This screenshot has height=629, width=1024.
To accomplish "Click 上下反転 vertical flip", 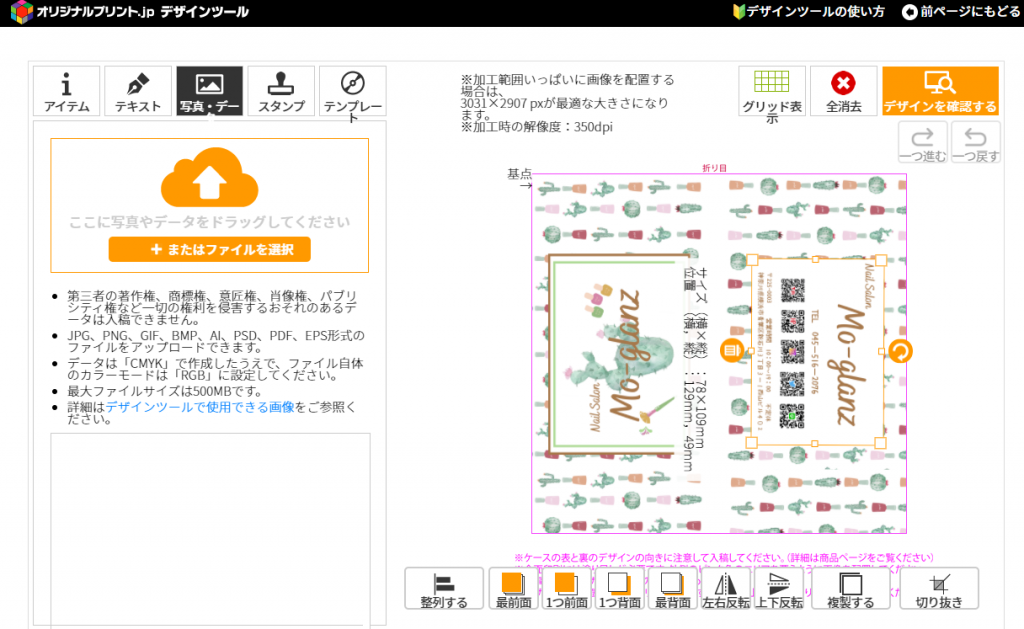I will (778, 589).
